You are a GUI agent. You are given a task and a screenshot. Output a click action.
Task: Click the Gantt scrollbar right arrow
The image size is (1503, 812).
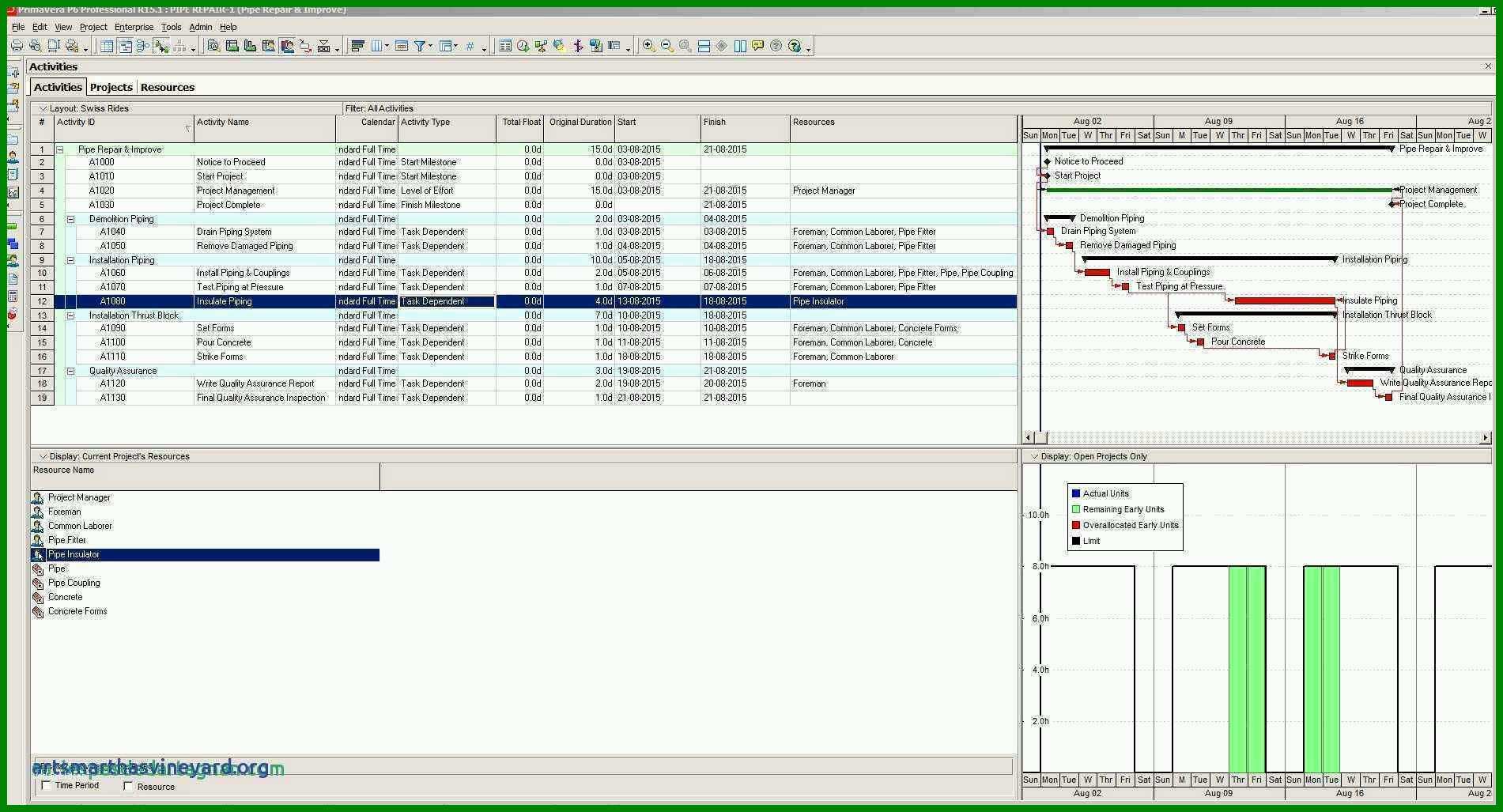[1485, 437]
